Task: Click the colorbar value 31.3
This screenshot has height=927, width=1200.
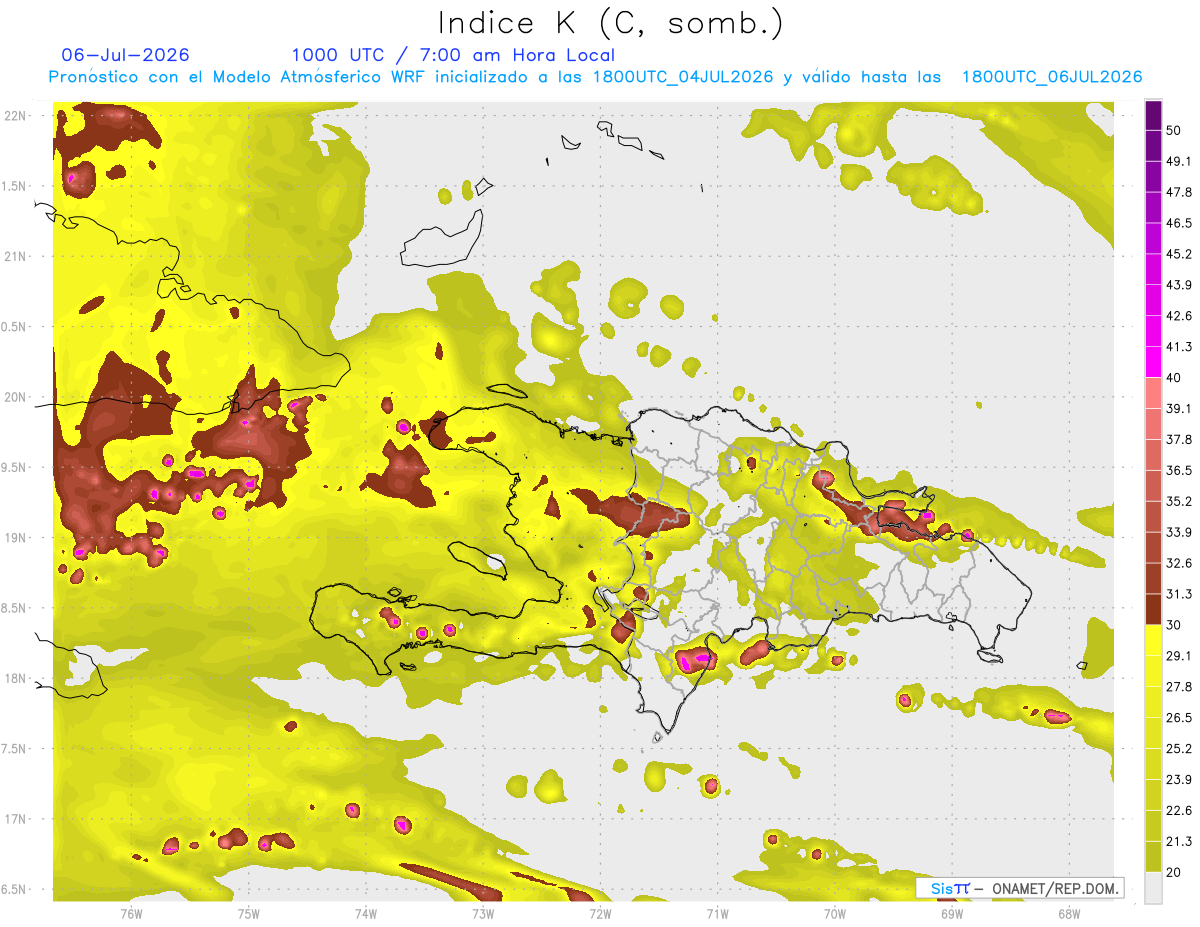Action: coord(1179,594)
